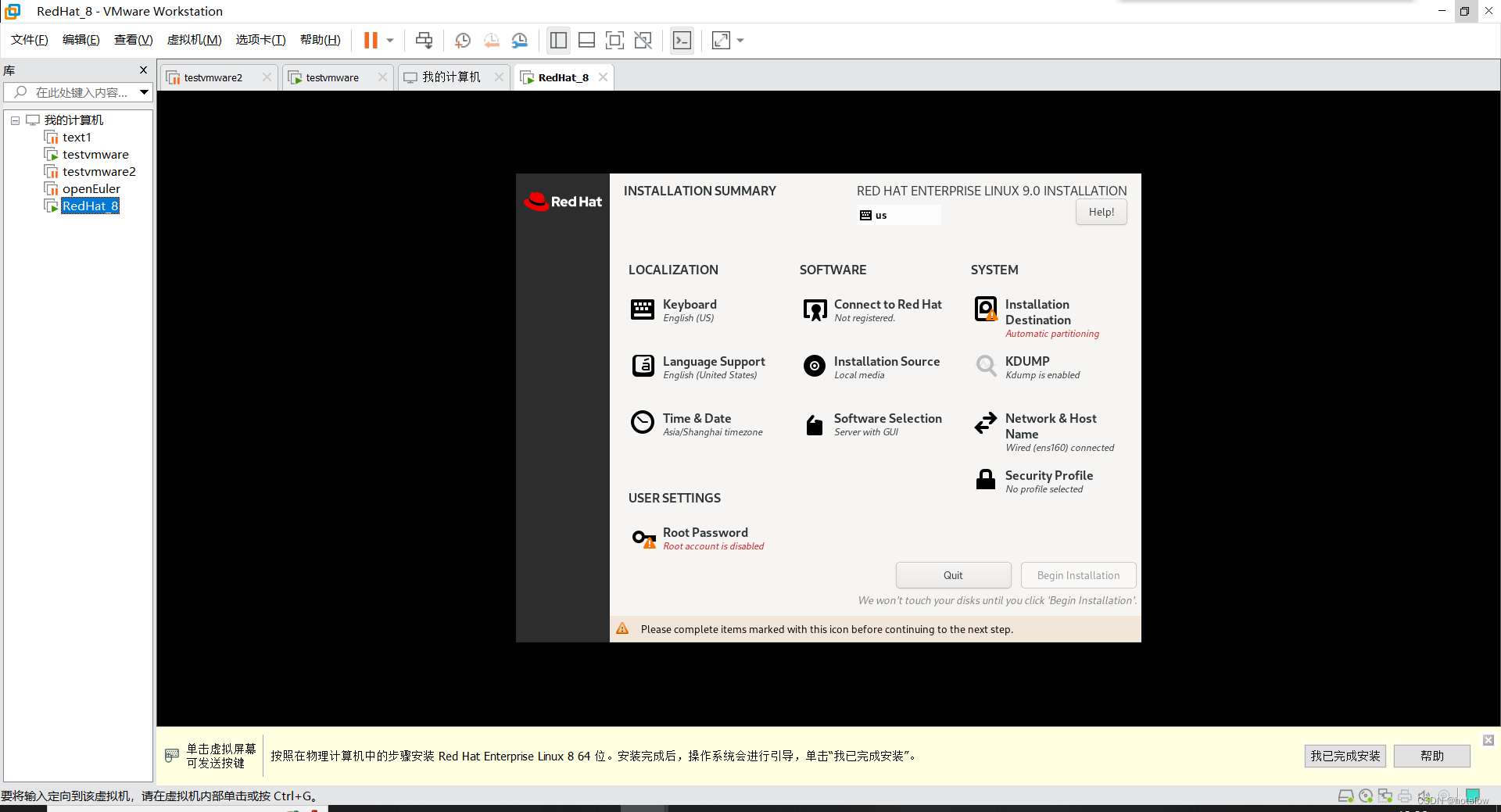Expand the stretch display dropdown arrow
Image resolution: width=1501 pixels, height=812 pixels.
pos(740,40)
